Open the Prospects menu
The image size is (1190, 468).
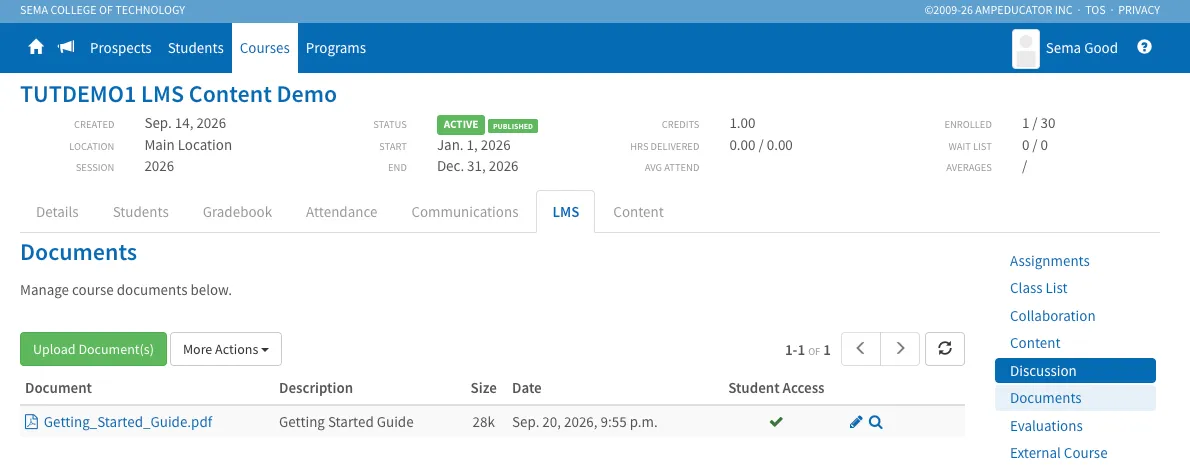tap(121, 48)
